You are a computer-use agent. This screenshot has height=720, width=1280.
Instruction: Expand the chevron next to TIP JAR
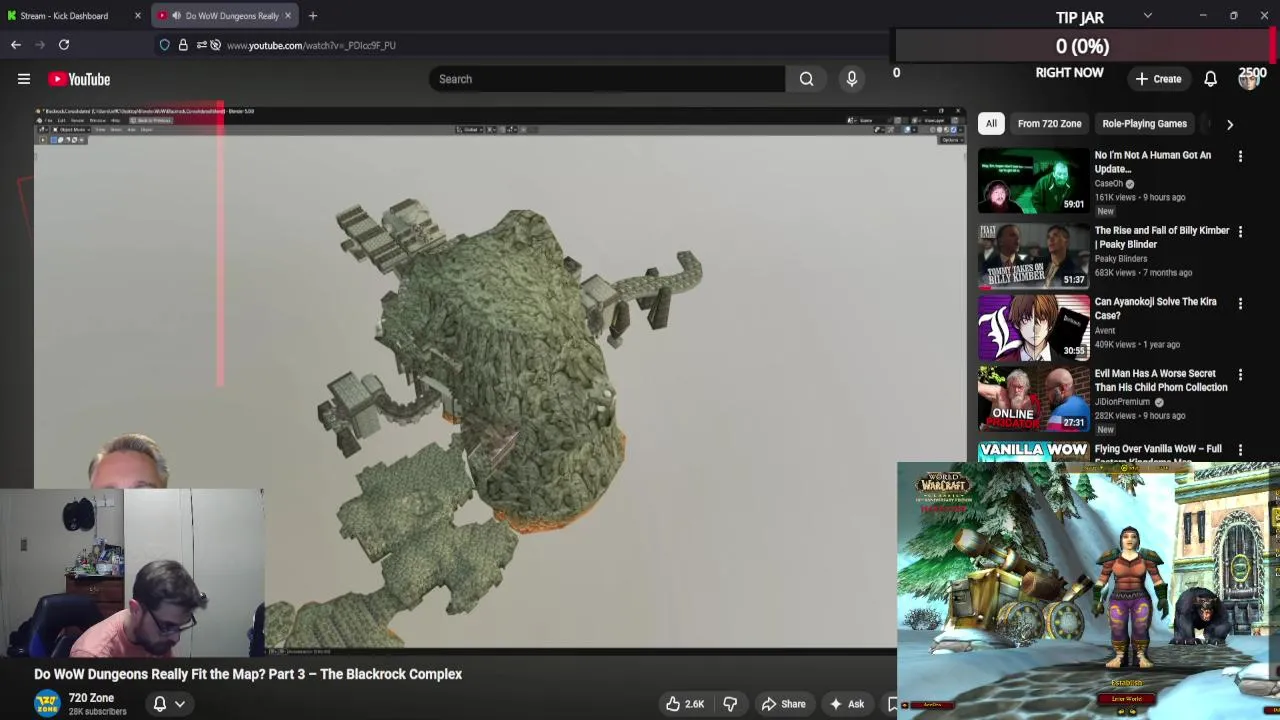pos(1148,16)
